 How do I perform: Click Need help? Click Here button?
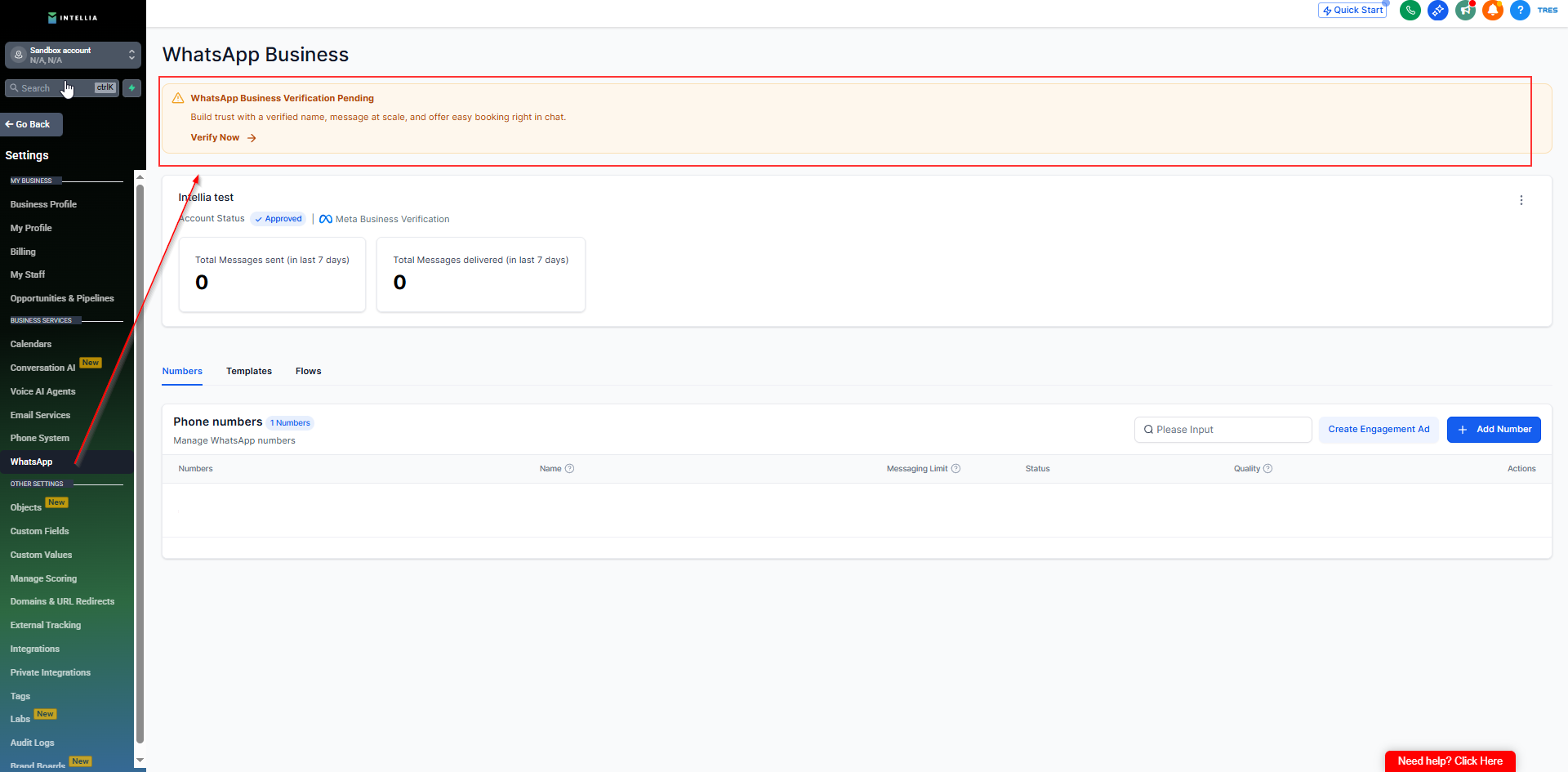pyautogui.click(x=1450, y=761)
